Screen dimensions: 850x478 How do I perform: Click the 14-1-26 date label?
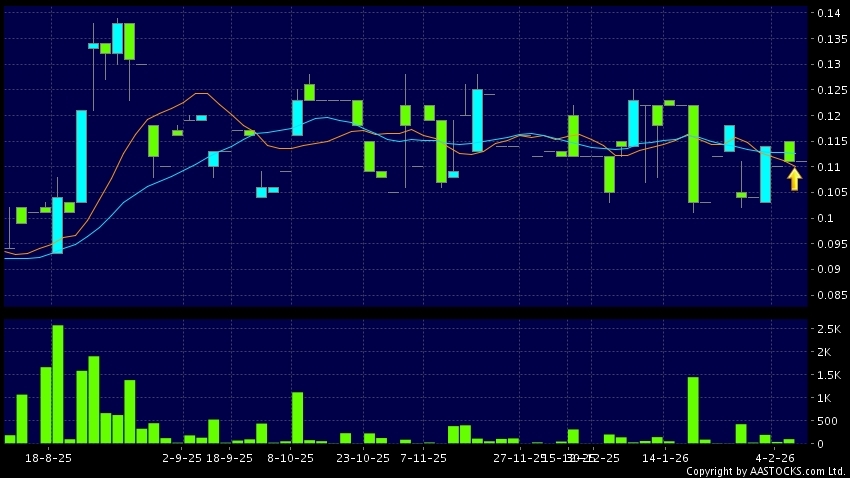pos(665,457)
